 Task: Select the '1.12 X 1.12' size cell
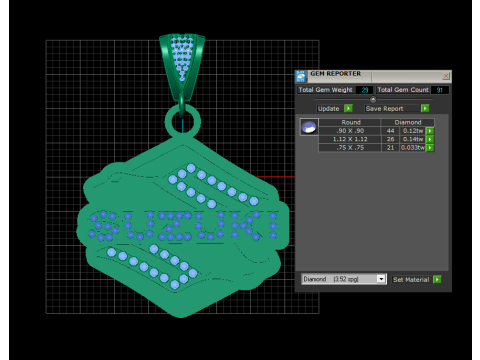coord(350,139)
